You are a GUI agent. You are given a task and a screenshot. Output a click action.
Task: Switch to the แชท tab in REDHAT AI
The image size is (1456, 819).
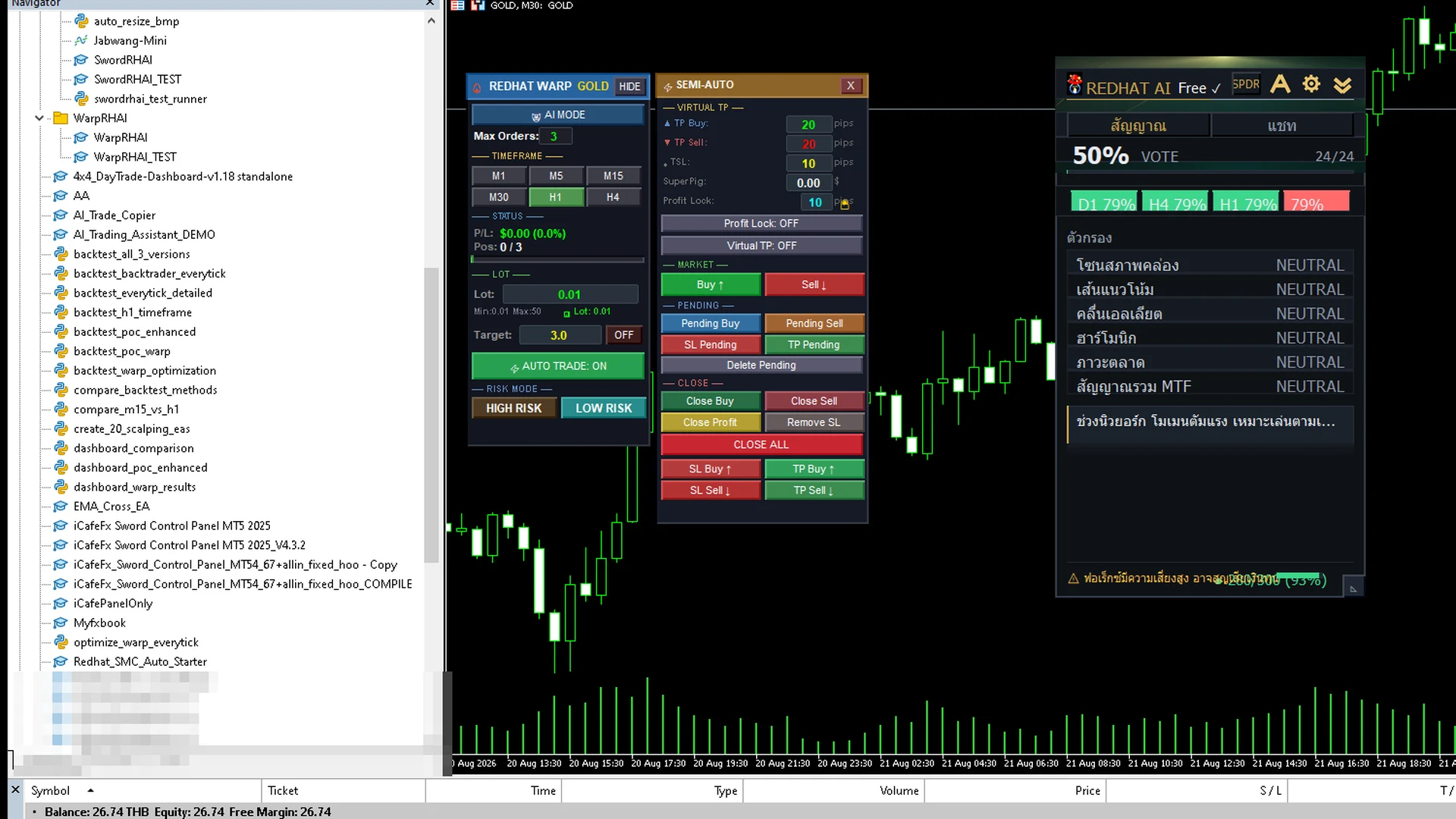[1282, 126]
